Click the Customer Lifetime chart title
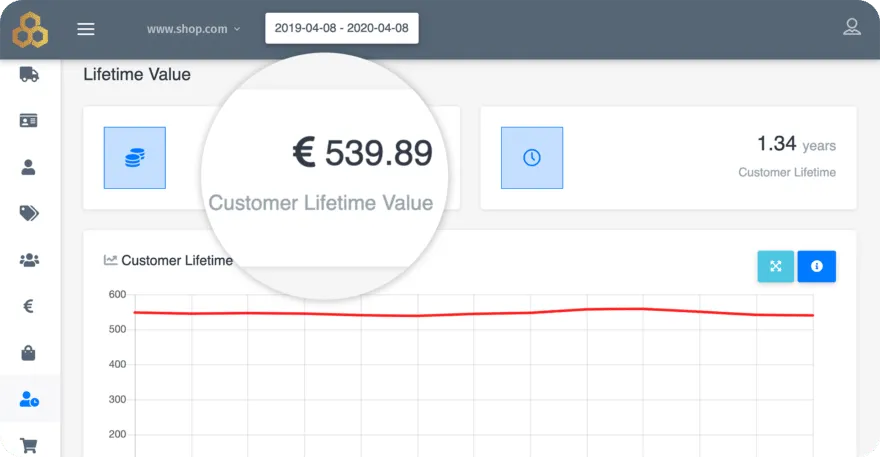Image resolution: width=880 pixels, height=457 pixels. pyautogui.click(x=177, y=261)
